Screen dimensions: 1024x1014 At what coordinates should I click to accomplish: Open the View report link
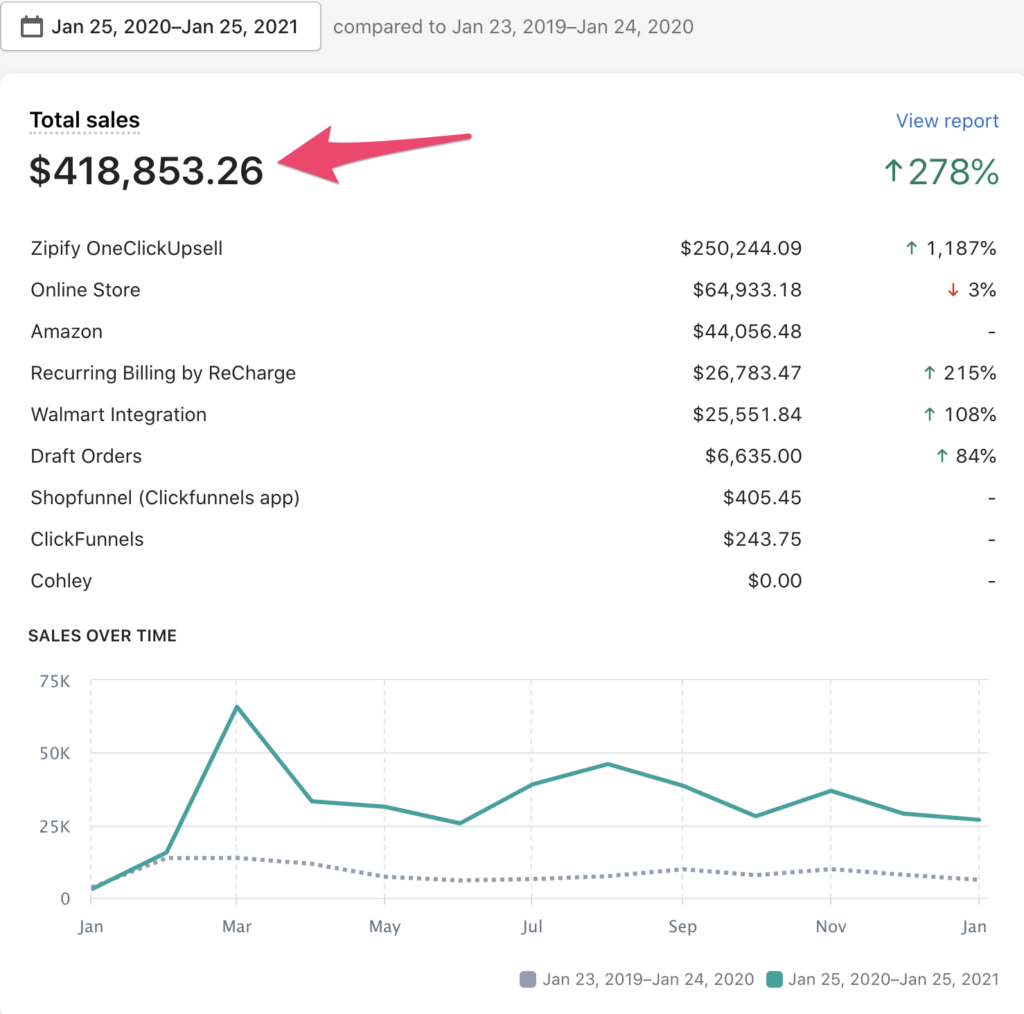[946, 121]
